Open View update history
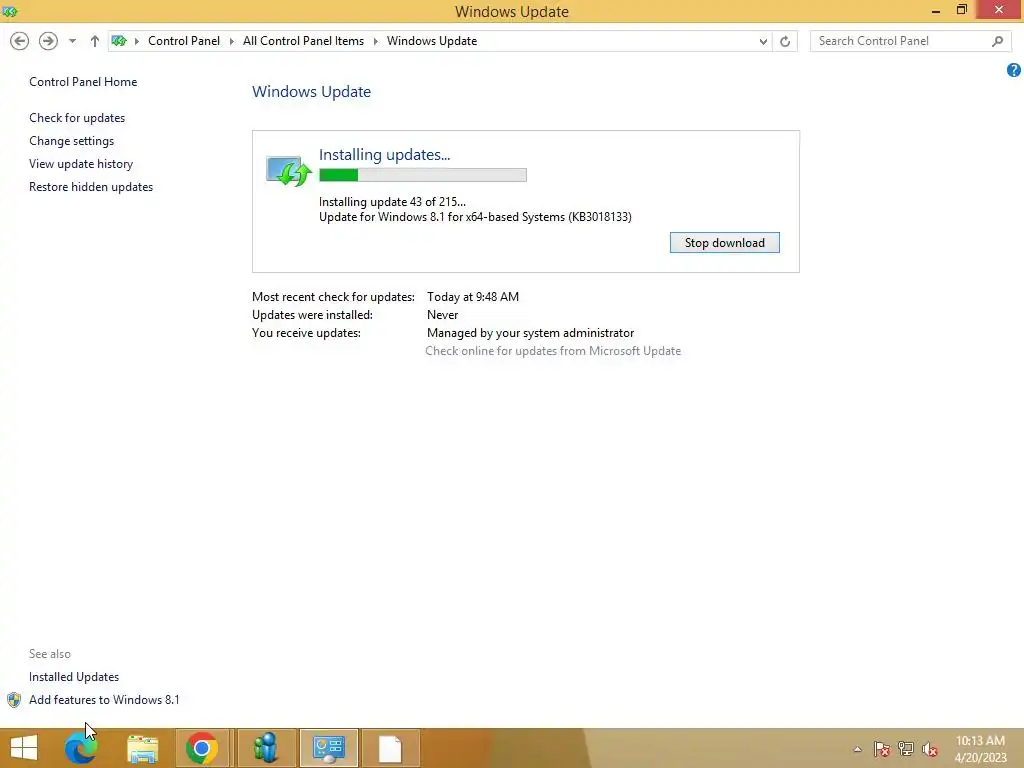This screenshot has height=768, width=1024. click(x=81, y=164)
